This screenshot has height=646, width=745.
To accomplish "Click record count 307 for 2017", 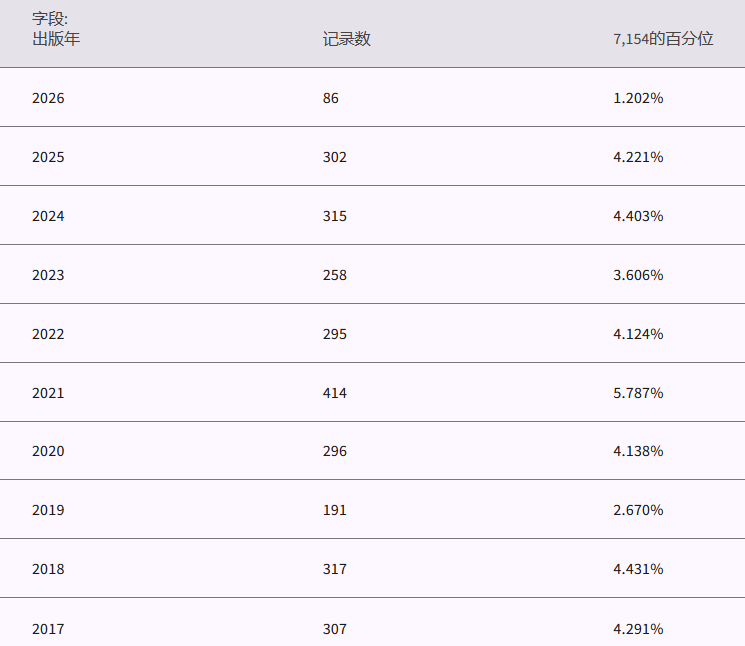I will tap(335, 629).
